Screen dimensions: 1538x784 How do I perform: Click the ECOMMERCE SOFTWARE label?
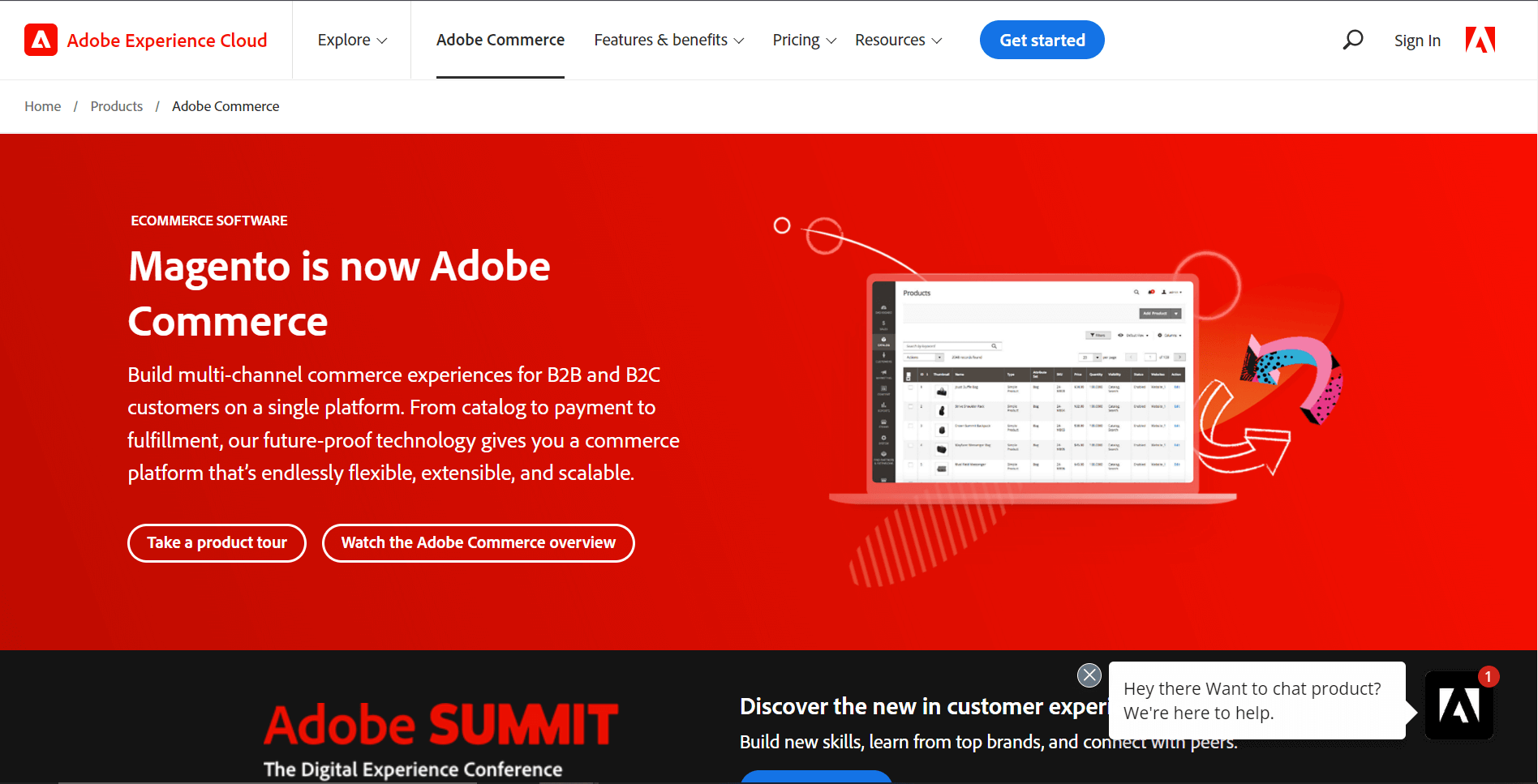click(x=209, y=221)
